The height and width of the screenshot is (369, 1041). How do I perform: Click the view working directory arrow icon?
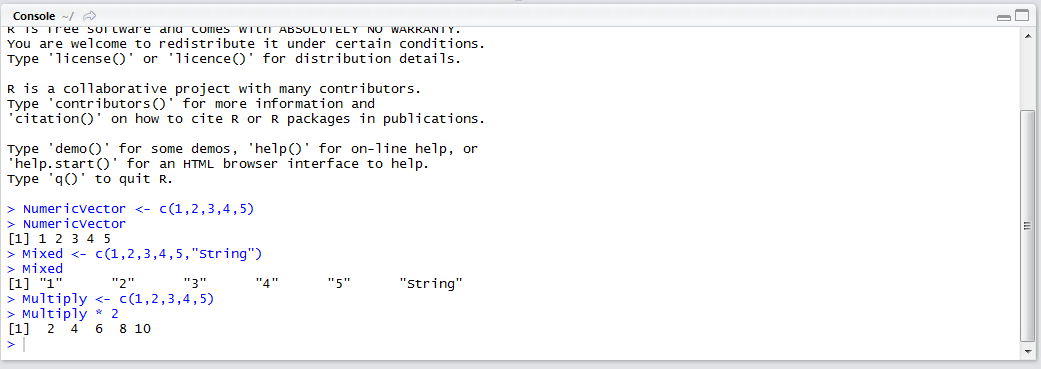point(90,15)
